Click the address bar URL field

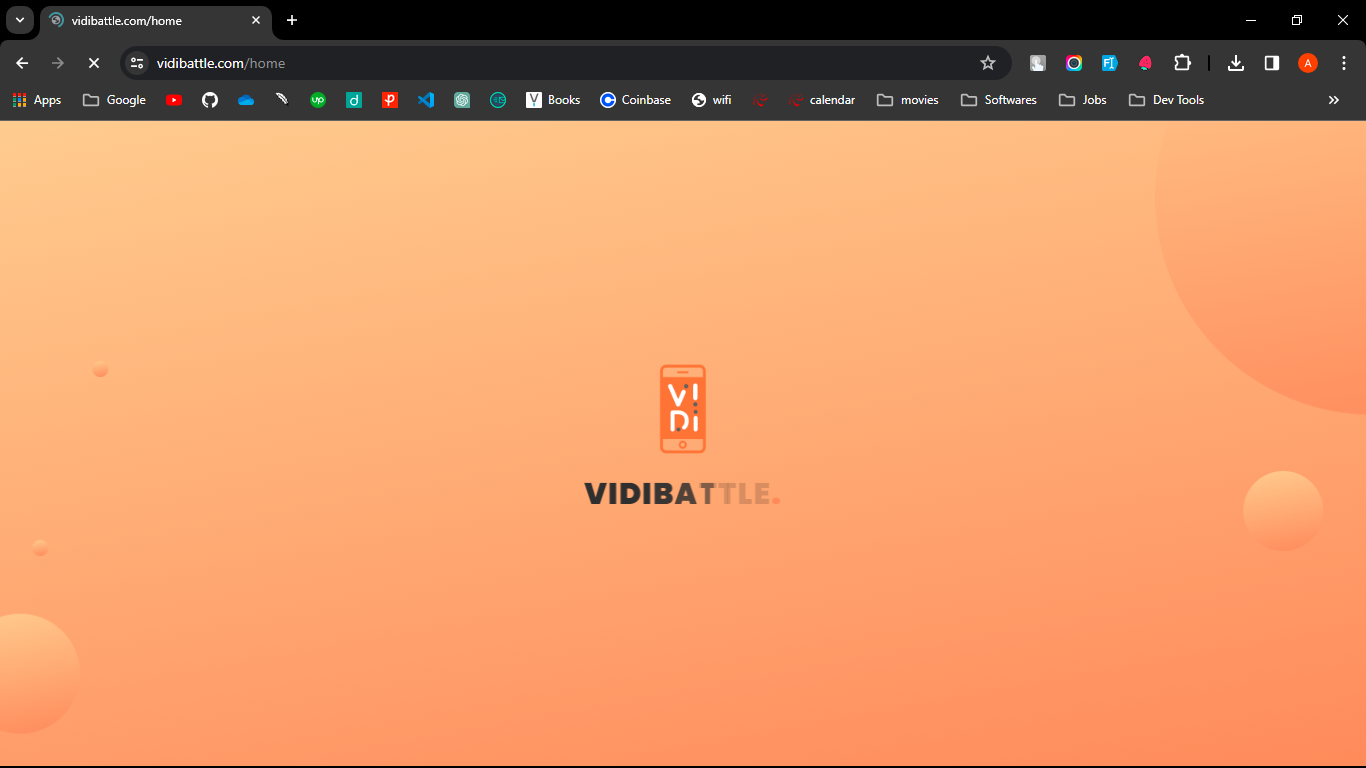click(565, 63)
